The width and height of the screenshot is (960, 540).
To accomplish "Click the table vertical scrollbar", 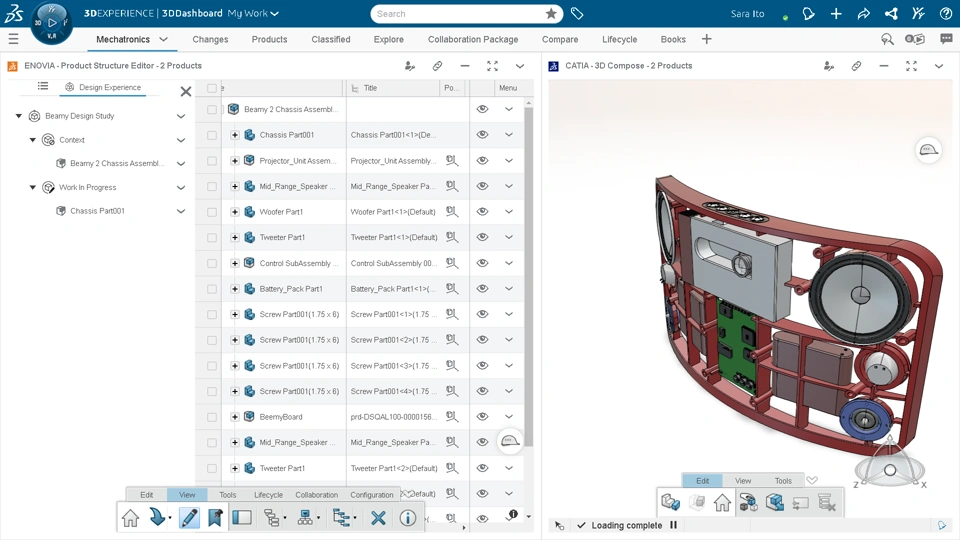I will [x=528, y=277].
